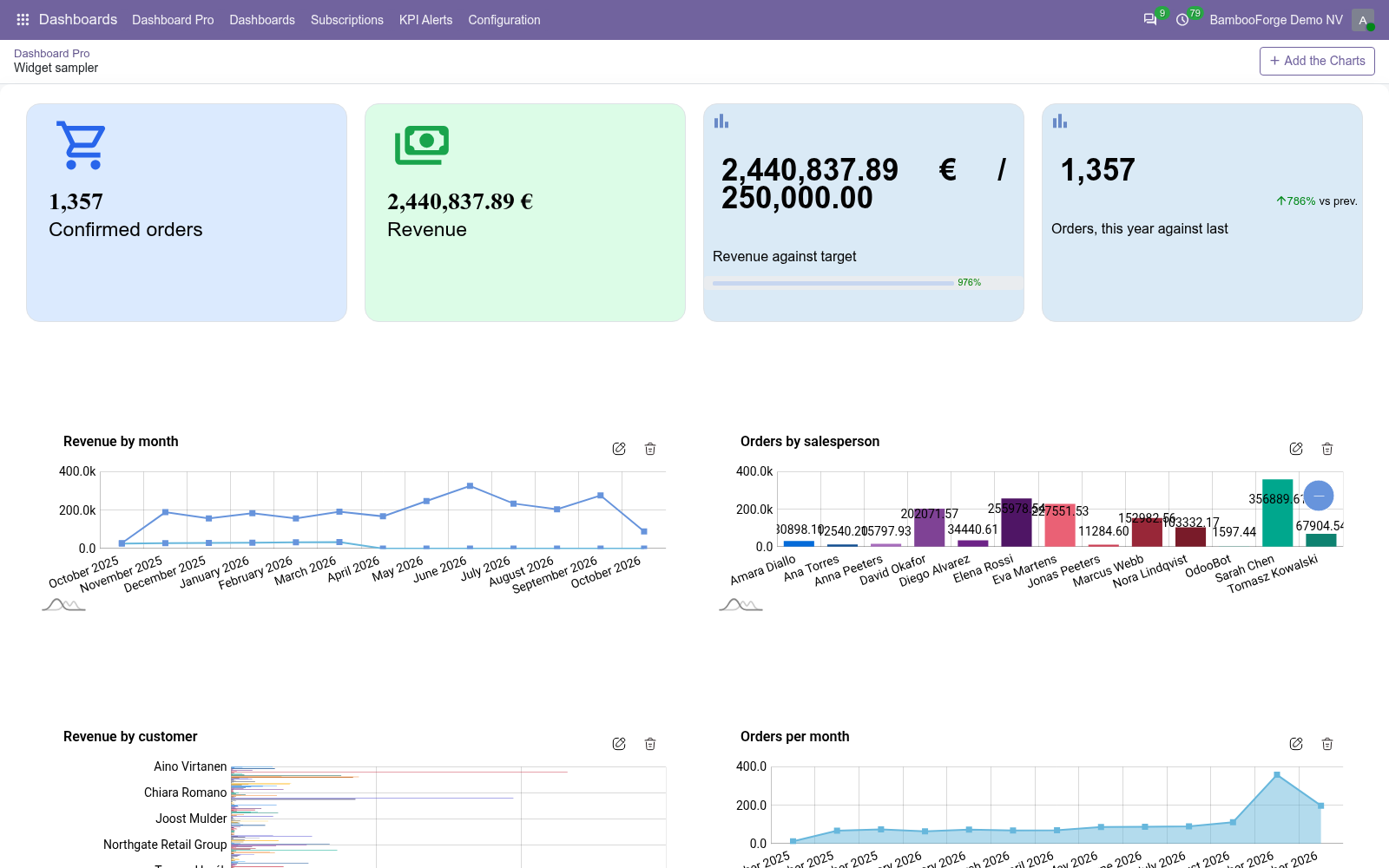Switch company via BambooForge Demo NV
Image resolution: width=1389 pixels, height=868 pixels.
[1276, 20]
